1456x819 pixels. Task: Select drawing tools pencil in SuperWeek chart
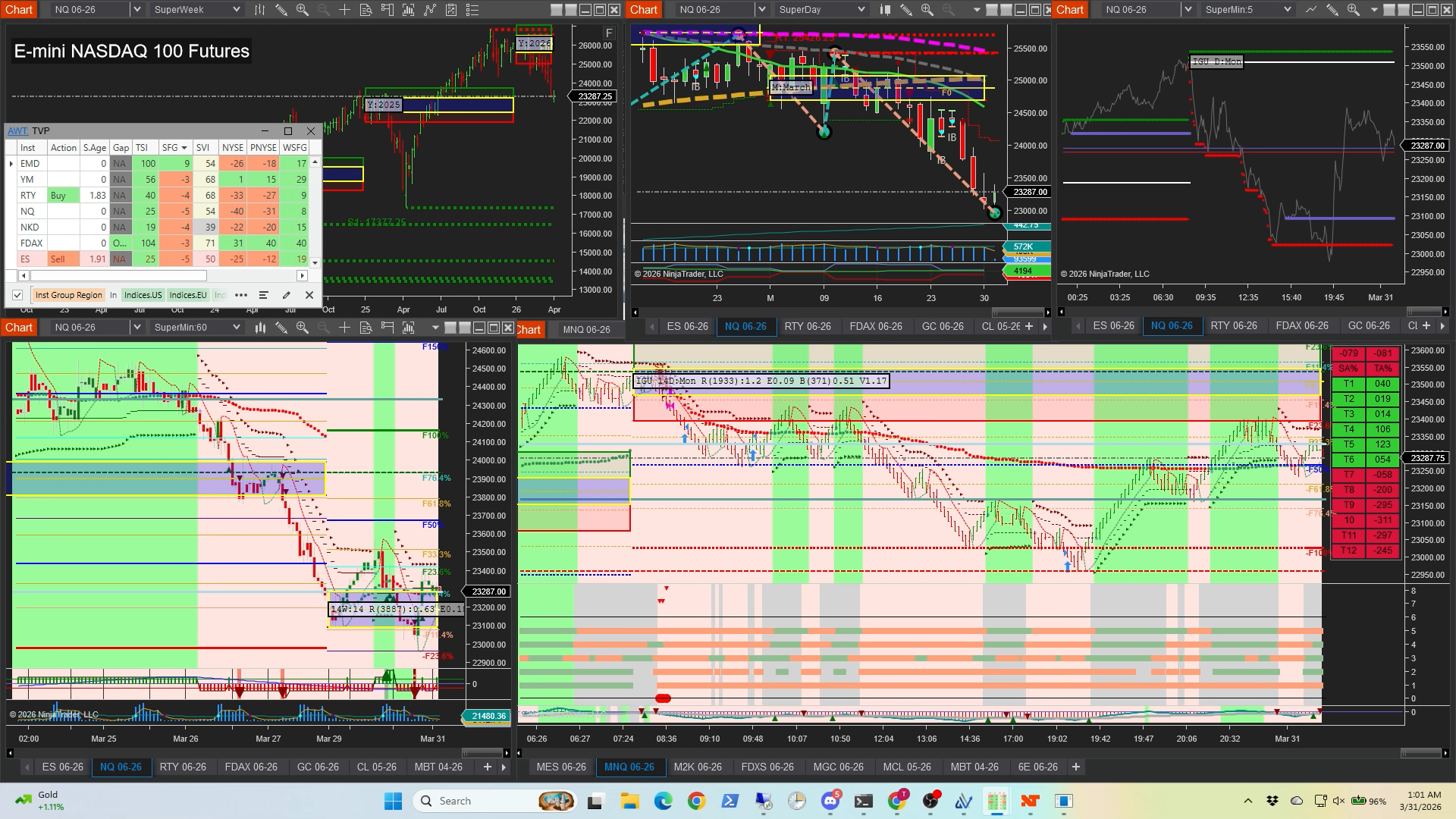[281, 10]
